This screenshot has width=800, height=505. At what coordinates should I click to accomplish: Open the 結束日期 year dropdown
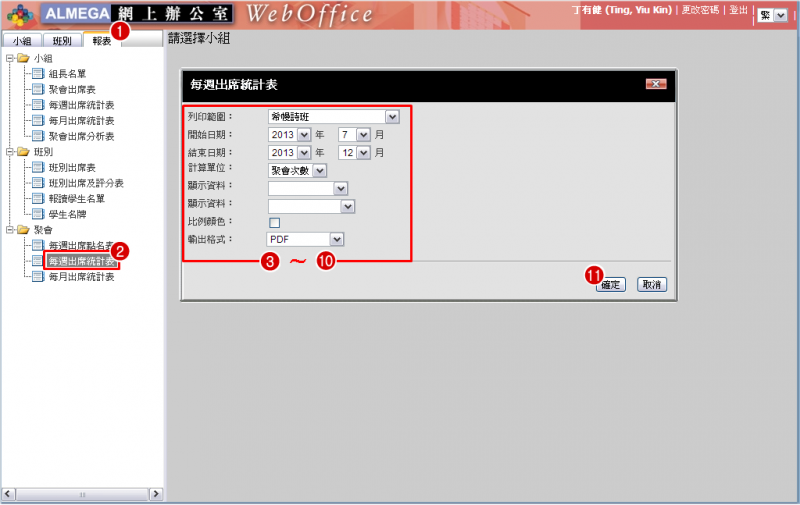(289, 153)
